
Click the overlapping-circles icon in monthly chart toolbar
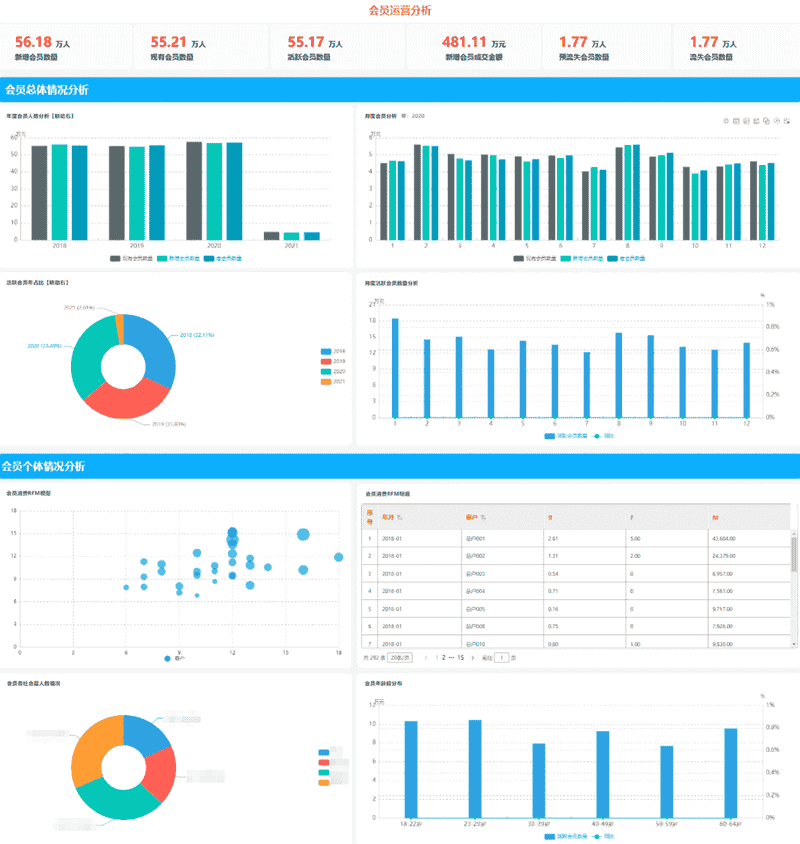(x=767, y=121)
